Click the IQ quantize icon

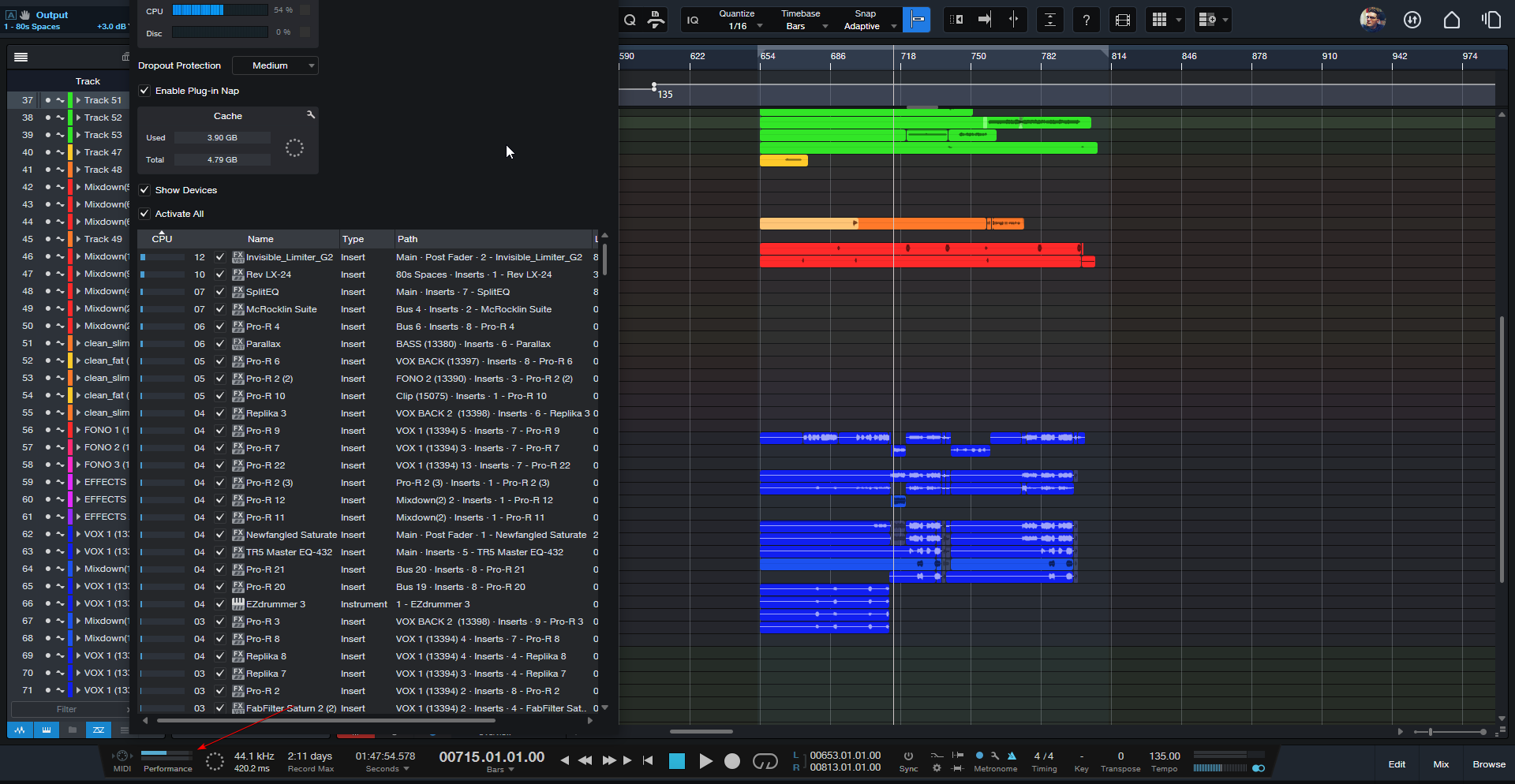point(693,20)
